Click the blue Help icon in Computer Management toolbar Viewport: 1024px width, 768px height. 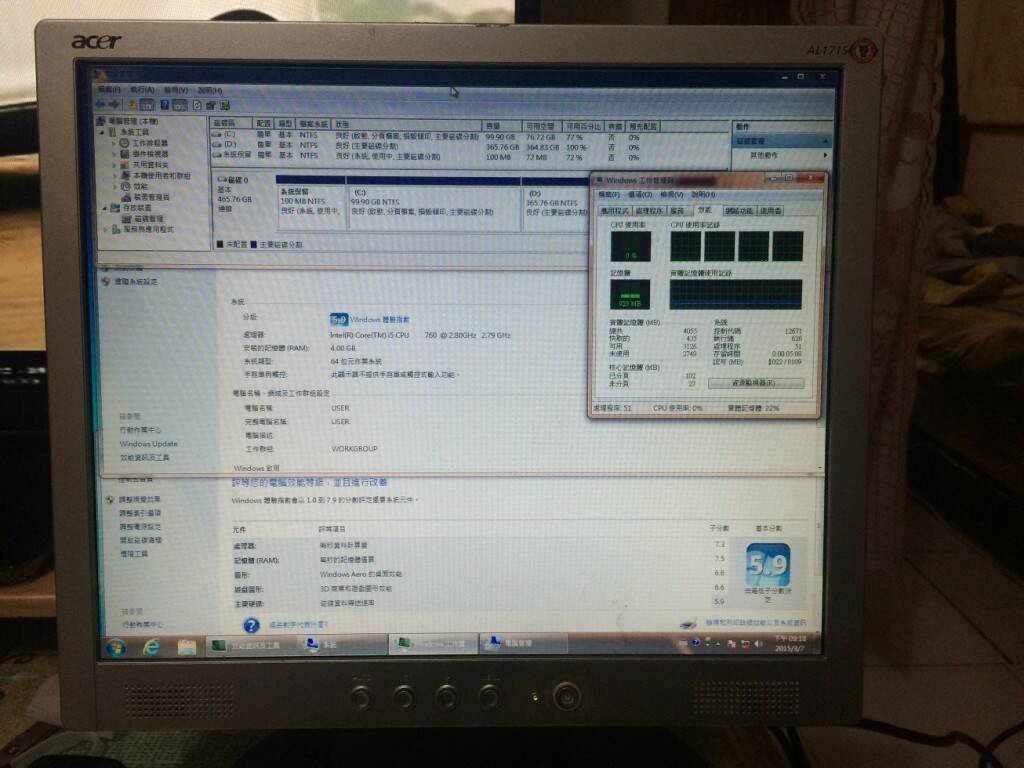[165, 104]
